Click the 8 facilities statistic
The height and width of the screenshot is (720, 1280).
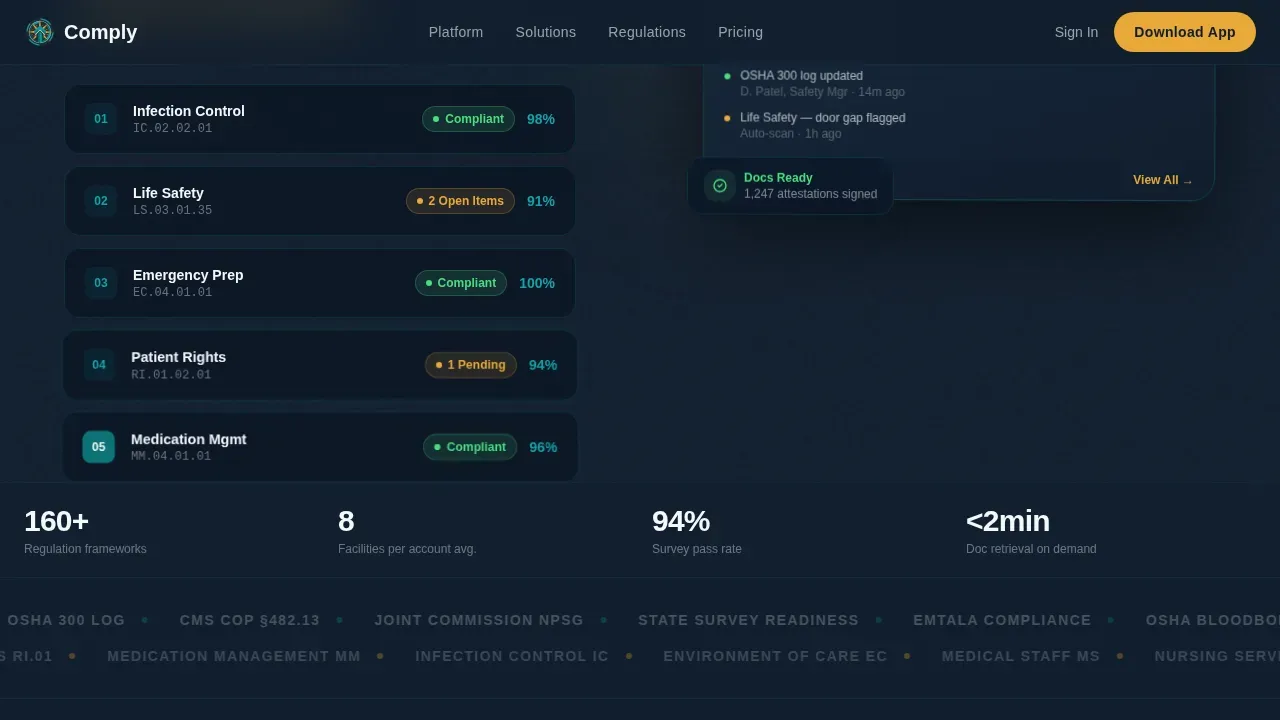click(346, 521)
